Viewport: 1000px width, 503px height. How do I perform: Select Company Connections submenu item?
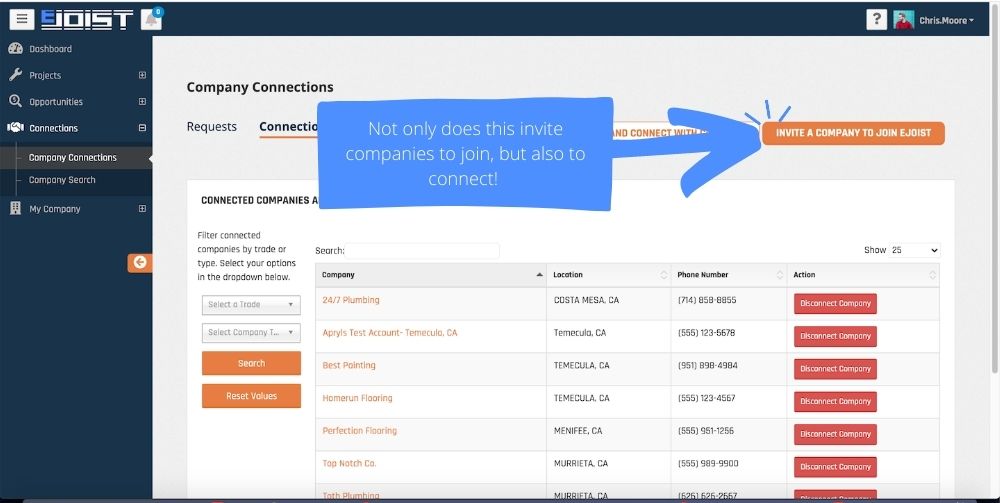(73, 157)
